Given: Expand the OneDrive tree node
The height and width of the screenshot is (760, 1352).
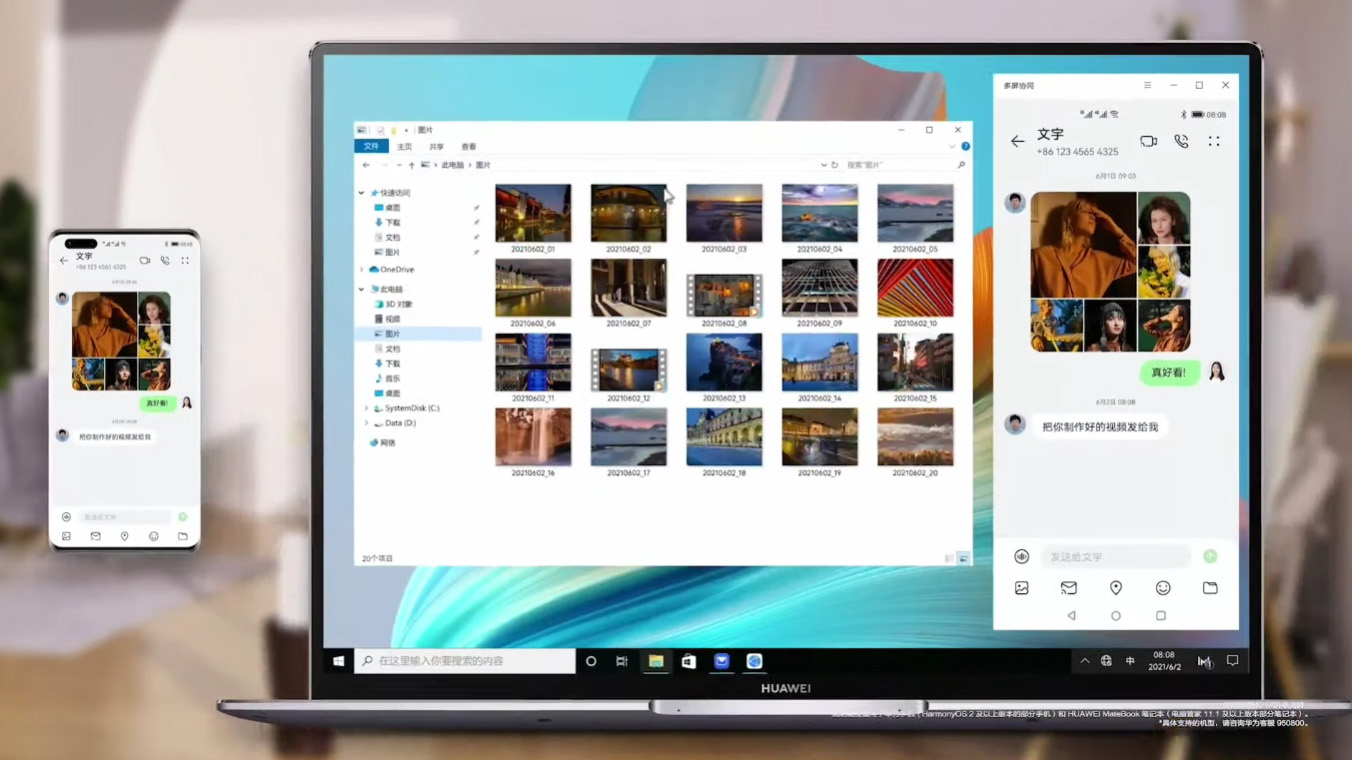Looking at the screenshot, I should point(362,270).
